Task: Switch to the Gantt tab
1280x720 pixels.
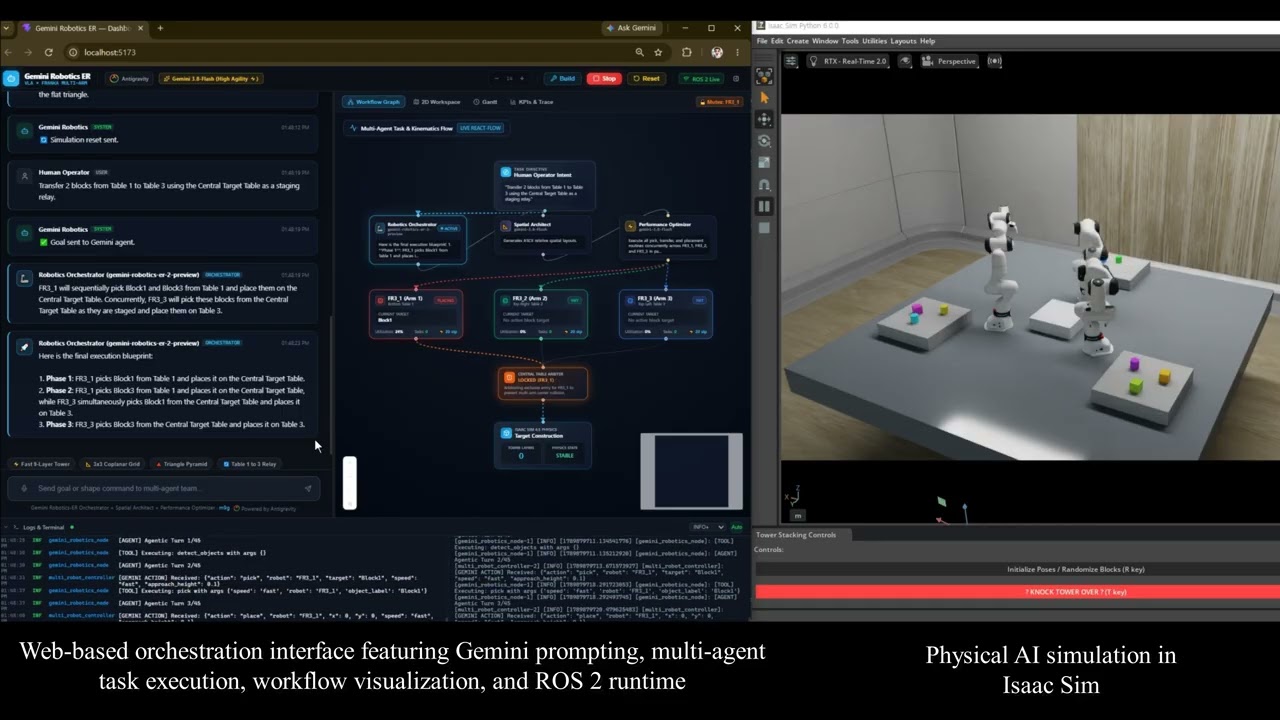Action: point(486,102)
